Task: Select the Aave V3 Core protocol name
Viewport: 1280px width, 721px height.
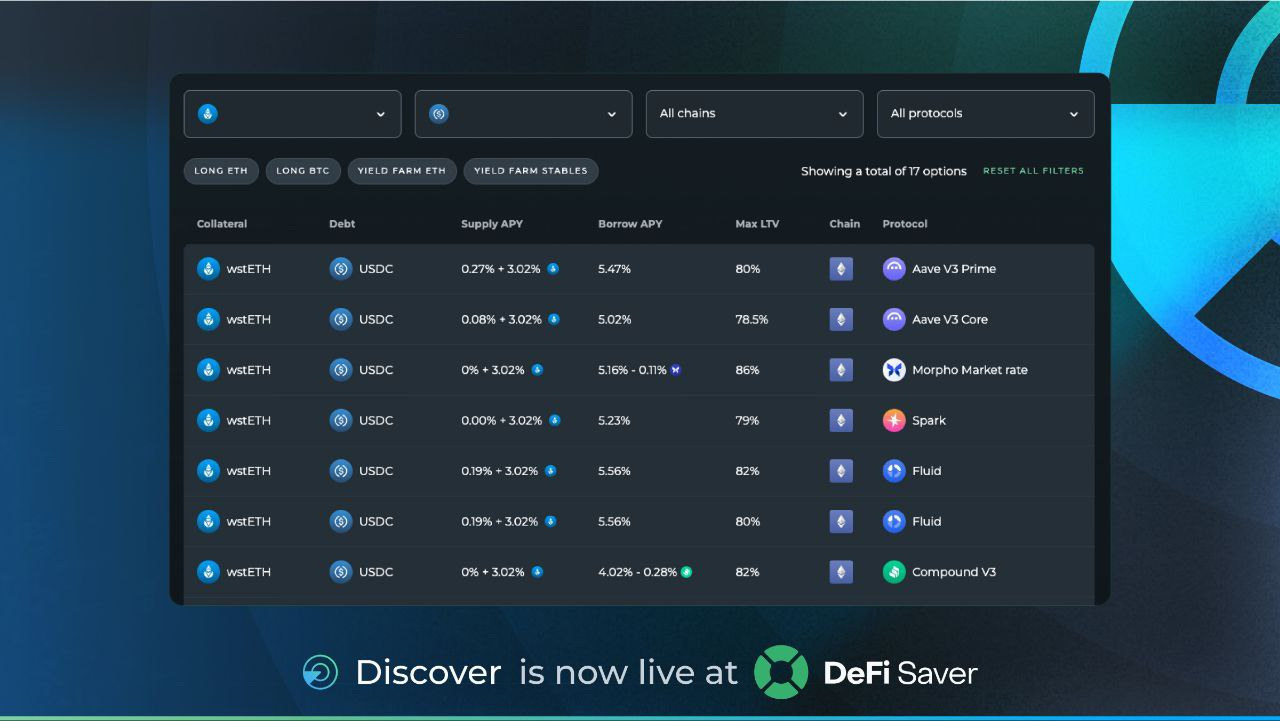Action: point(950,319)
